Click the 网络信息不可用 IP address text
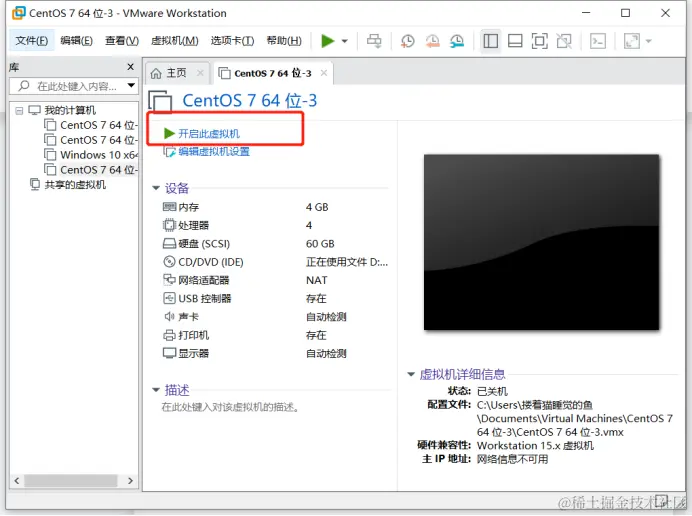This screenshot has height=516, width=692. coord(512,459)
